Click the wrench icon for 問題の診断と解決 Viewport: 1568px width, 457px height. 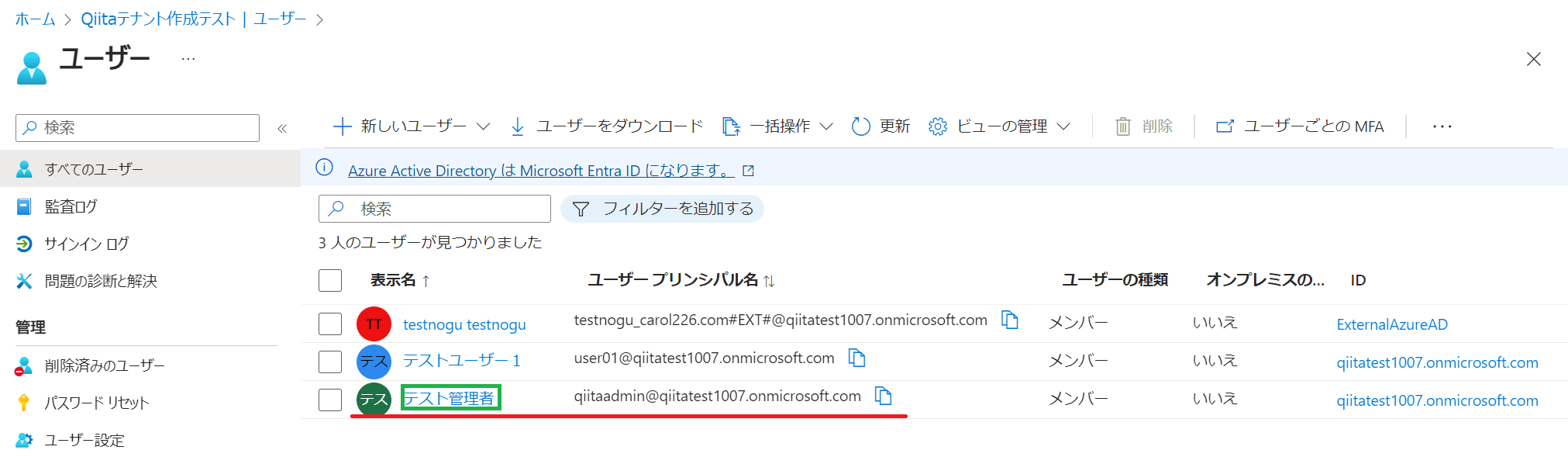tap(24, 281)
